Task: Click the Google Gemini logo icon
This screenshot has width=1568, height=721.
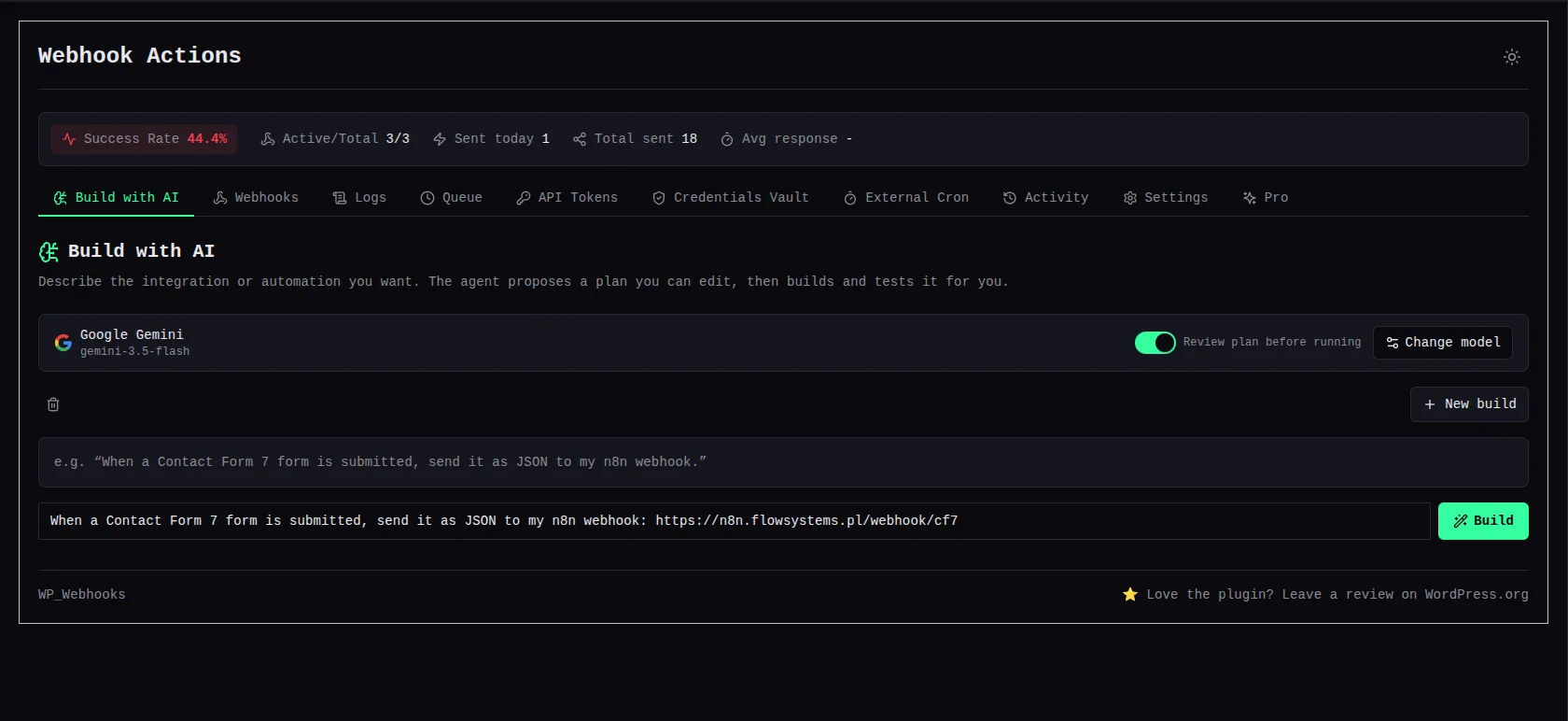Action: click(63, 343)
